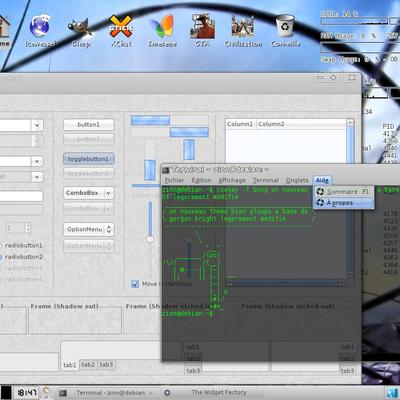Screen dimensions: 400x400
Task: Expand the third combo arrow at left
Action: point(37,161)
